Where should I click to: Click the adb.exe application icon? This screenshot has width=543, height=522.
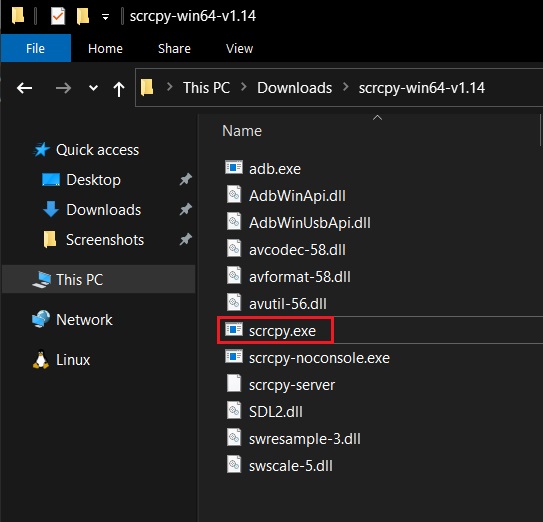234,167
